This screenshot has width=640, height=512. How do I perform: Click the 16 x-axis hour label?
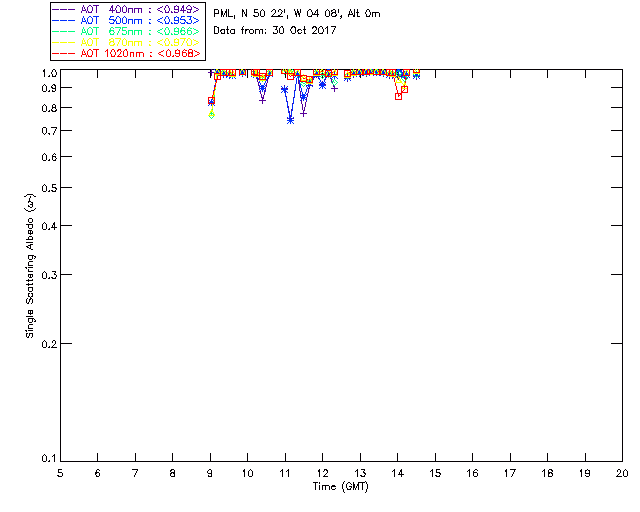tap(473, 473)
